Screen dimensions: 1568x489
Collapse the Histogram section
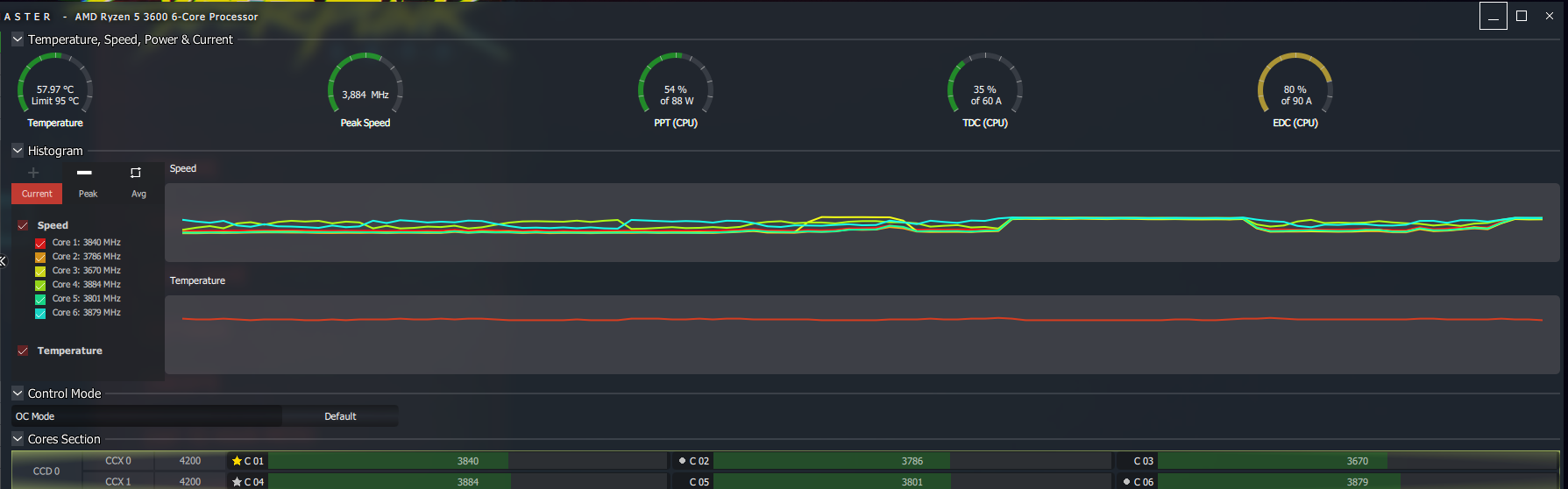click(18, 151)
